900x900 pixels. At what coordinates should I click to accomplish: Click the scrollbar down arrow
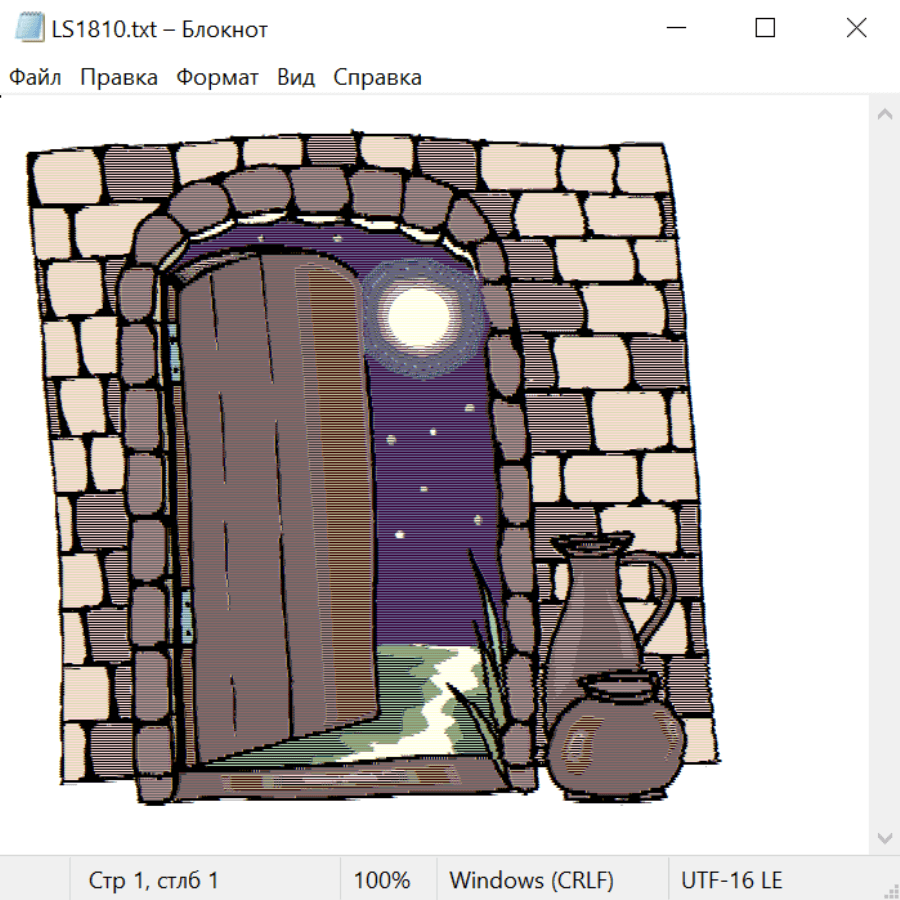point(884,837)
